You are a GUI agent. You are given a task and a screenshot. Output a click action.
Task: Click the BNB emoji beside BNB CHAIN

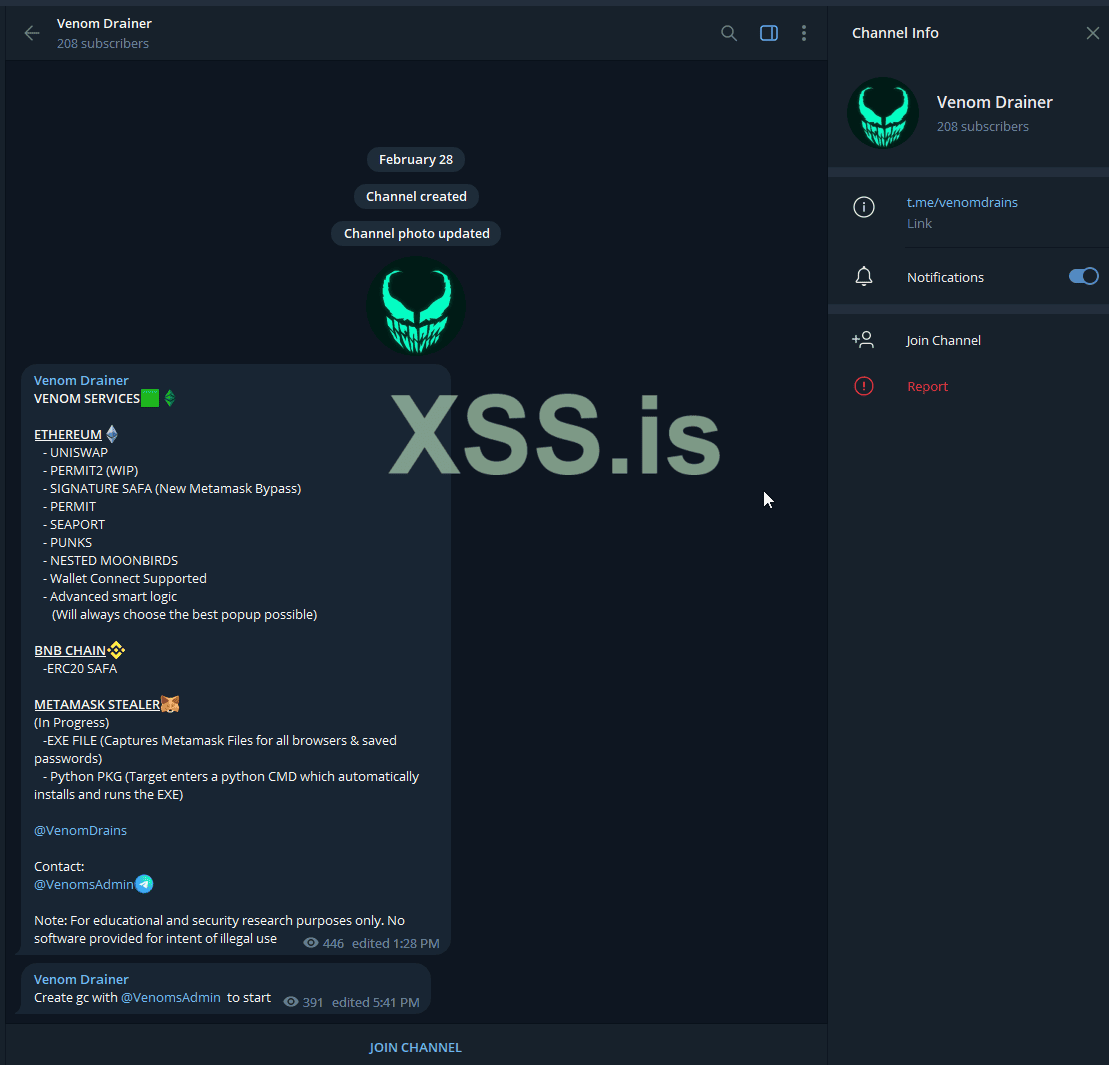coord(116,650)
